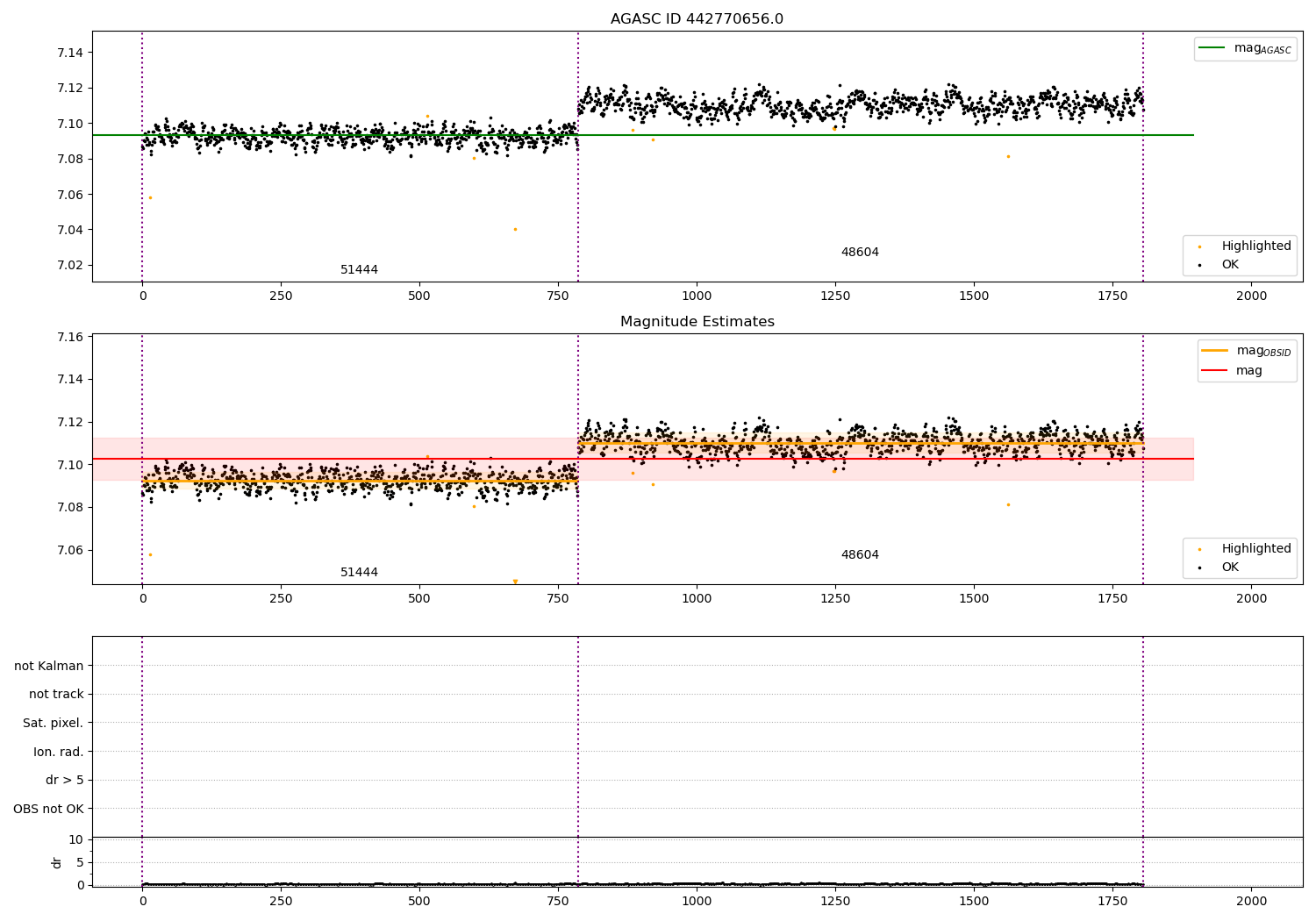
Task: Click the "AGASC ID 442770656.0" plot title
Action: click(697, 19)
